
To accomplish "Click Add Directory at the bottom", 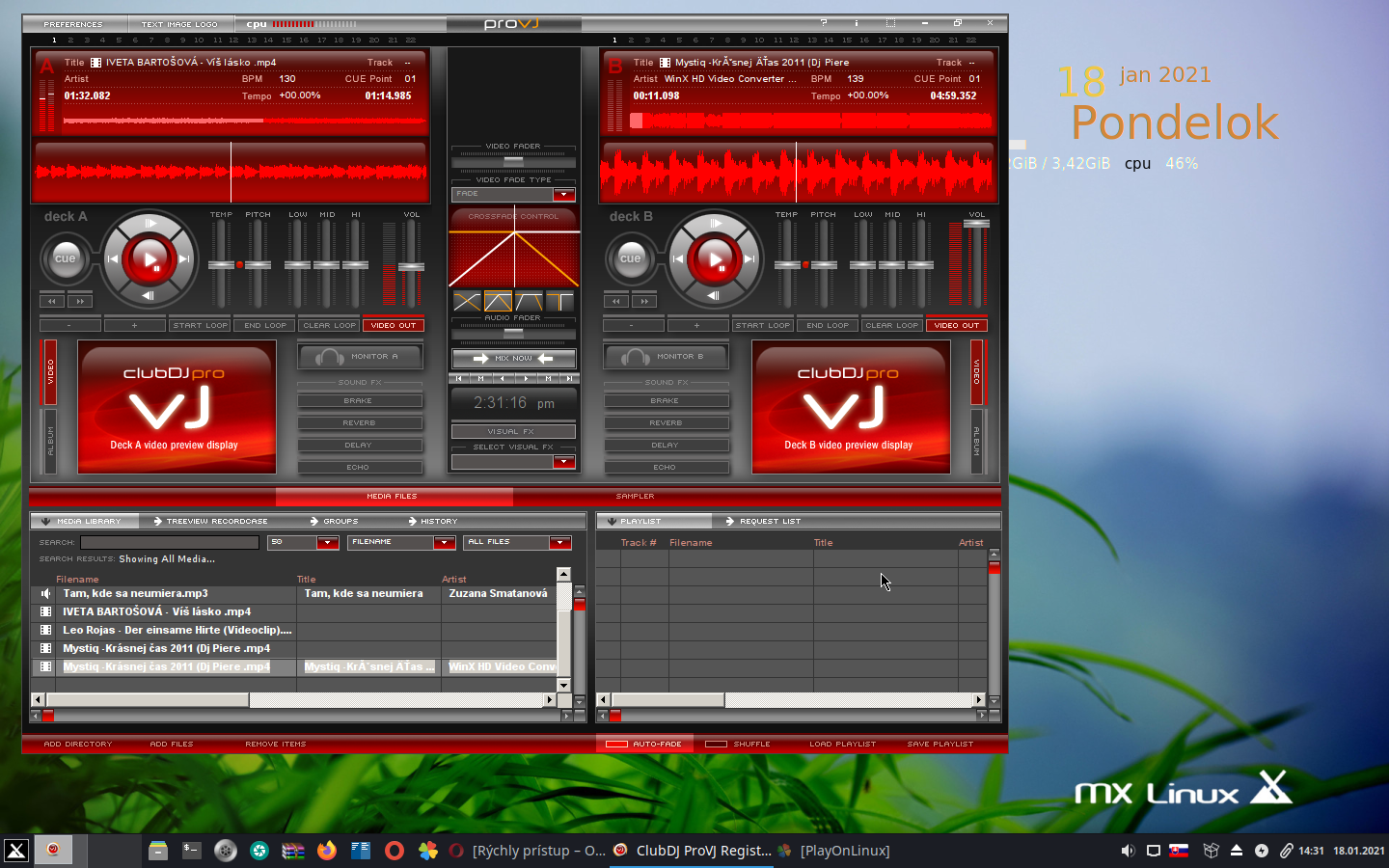I will (x=78, y=744).
